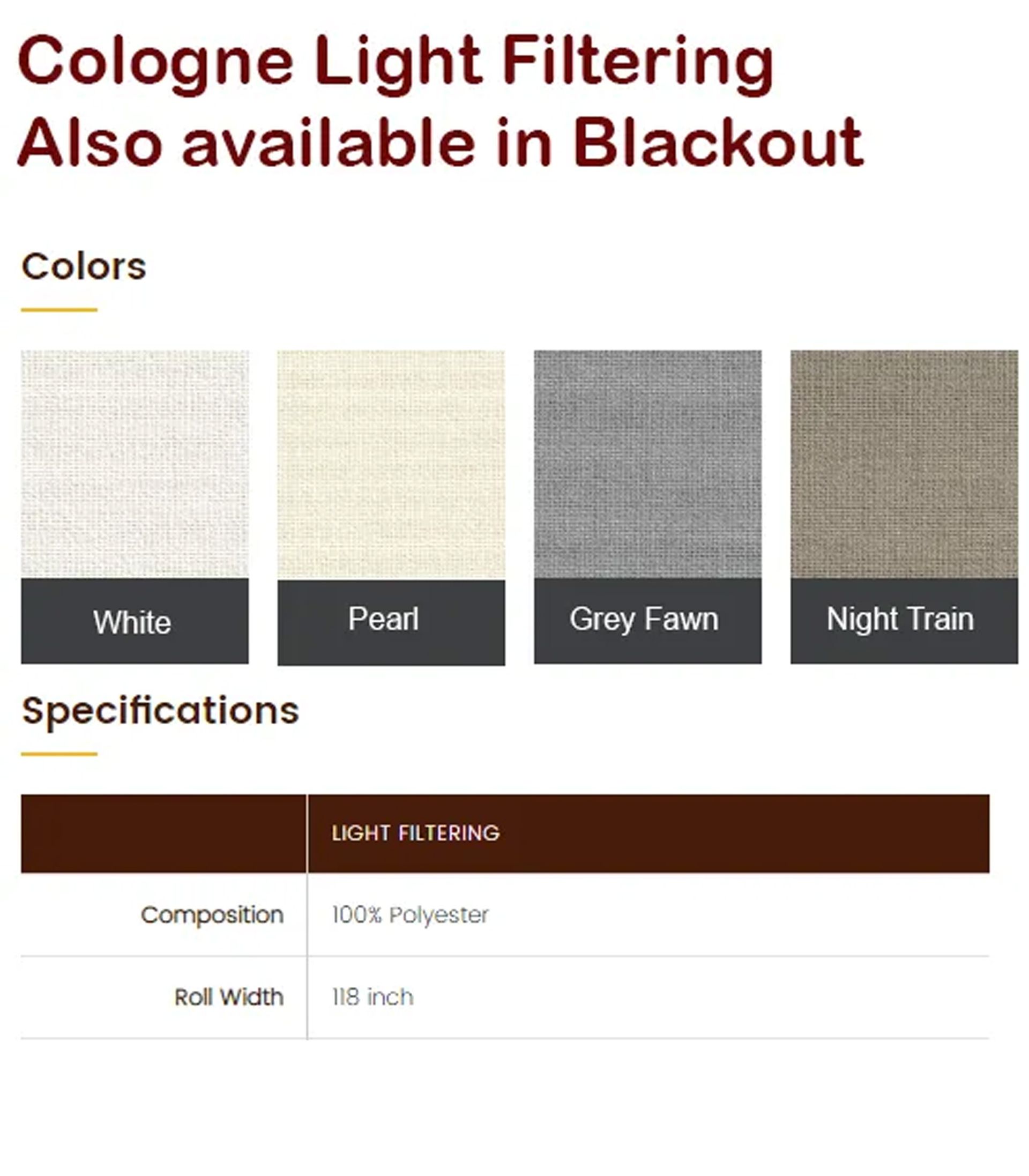Click the Cologne Light Filtering title

(396, 62)
